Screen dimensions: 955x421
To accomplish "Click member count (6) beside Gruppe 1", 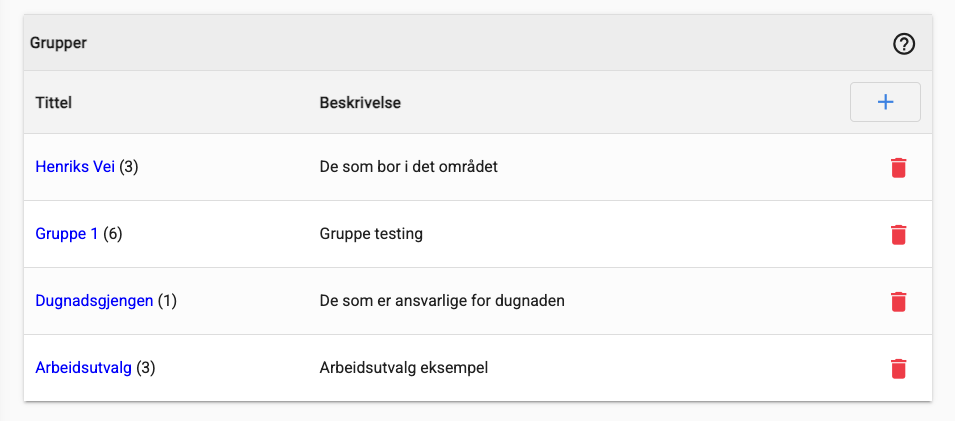I will 113,234.
